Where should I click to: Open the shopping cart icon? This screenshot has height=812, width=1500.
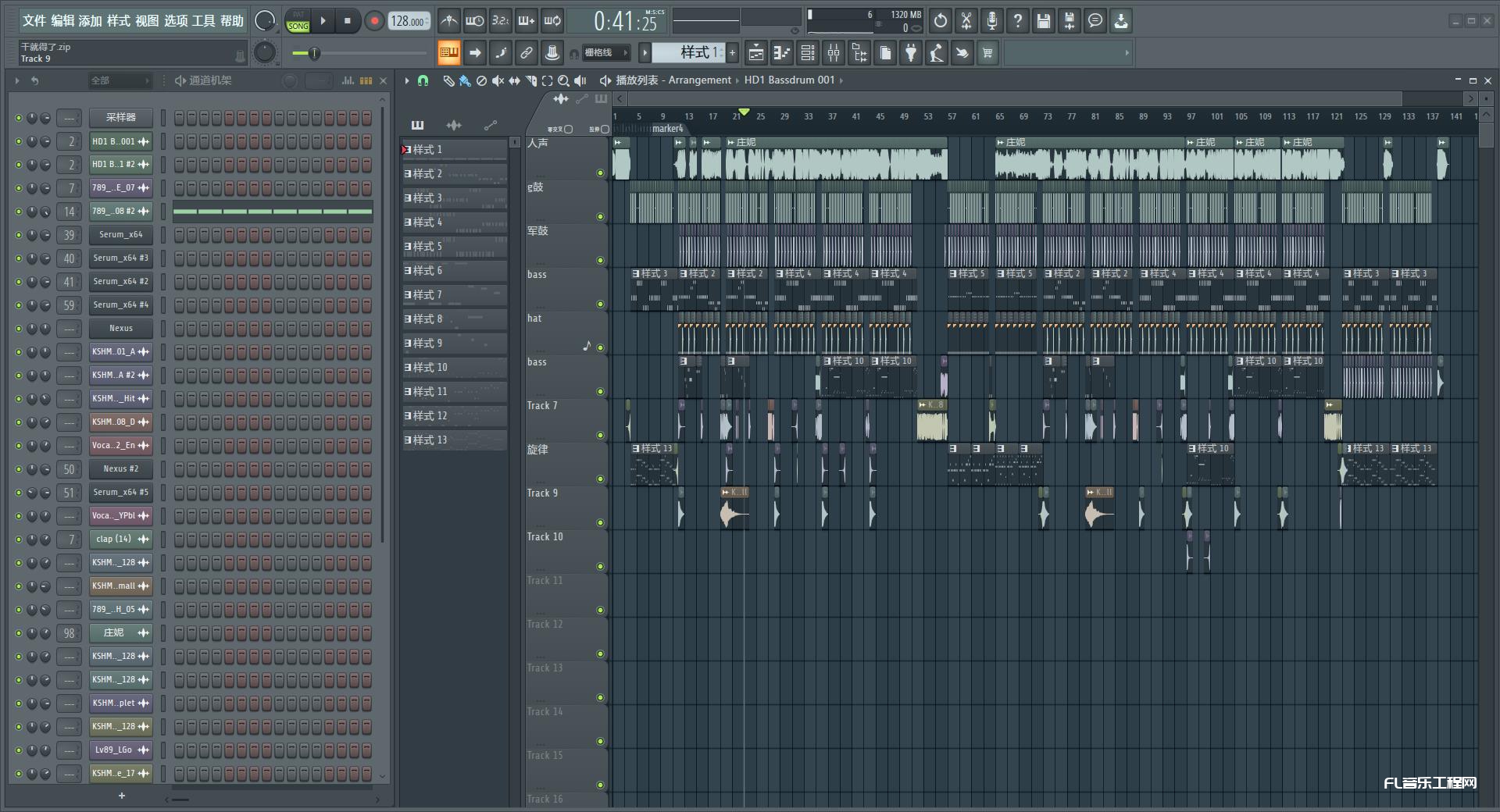click(x=987, y=53)
